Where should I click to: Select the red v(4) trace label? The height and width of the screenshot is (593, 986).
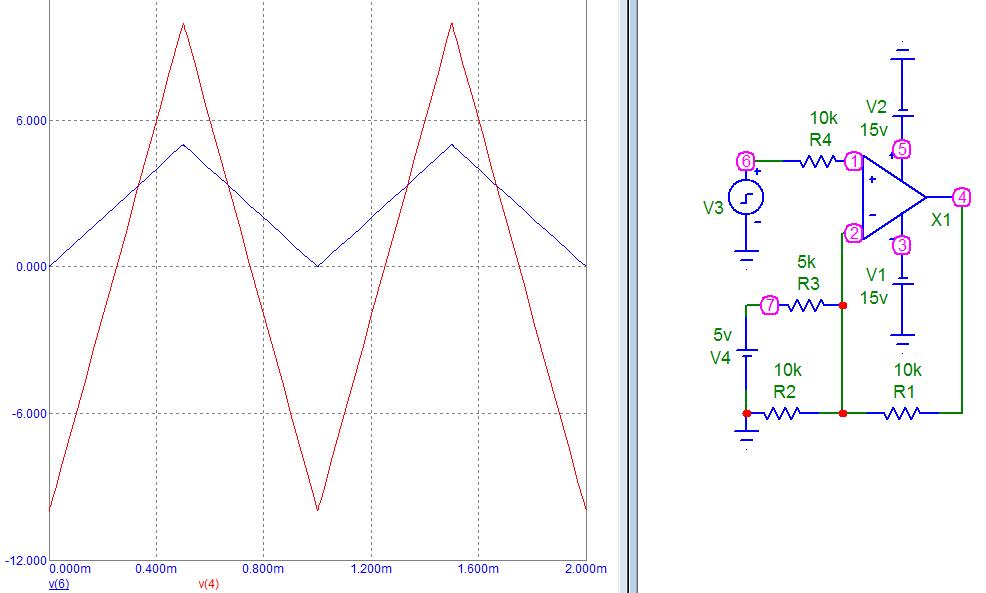pyautogui.click(x=208, y=583)
